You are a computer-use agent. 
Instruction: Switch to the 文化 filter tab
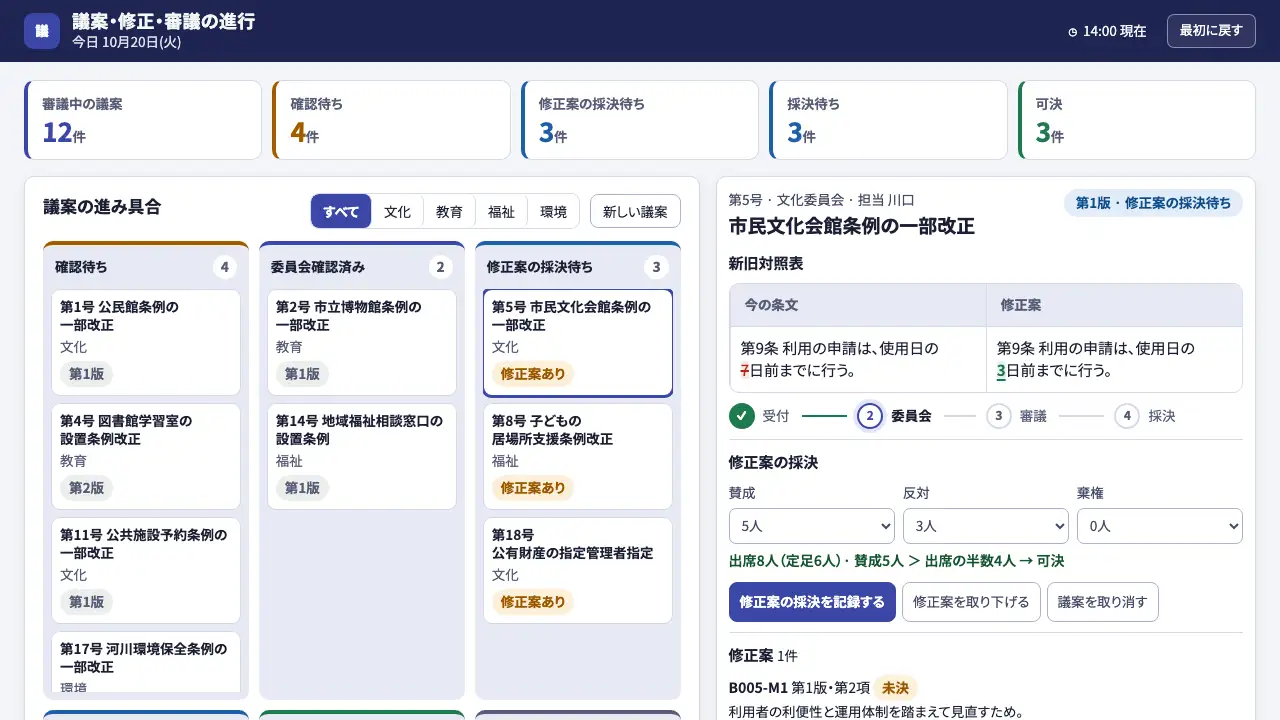click(x=397, y=211)
